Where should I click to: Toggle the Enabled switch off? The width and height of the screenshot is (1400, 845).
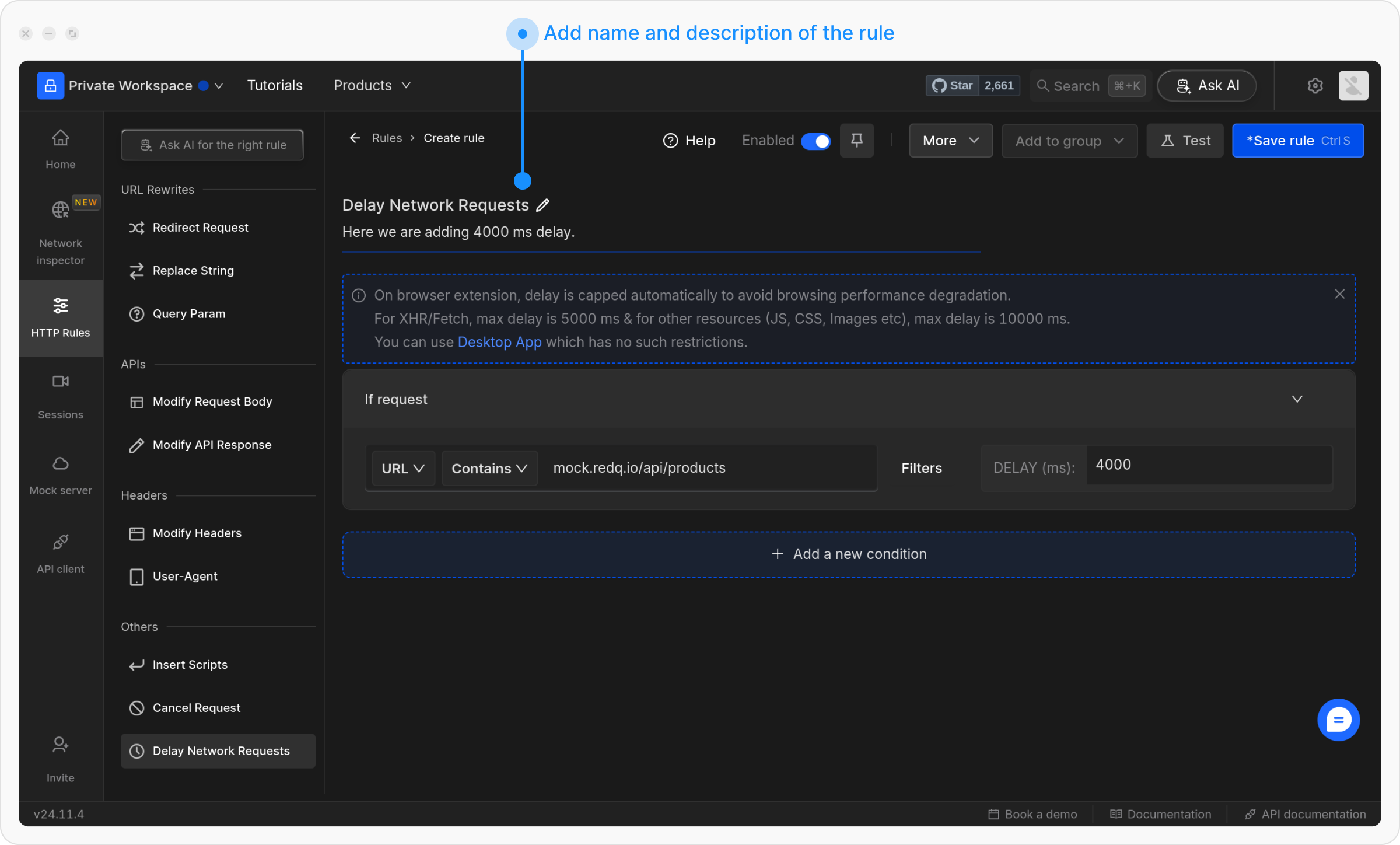pos(815,141)
